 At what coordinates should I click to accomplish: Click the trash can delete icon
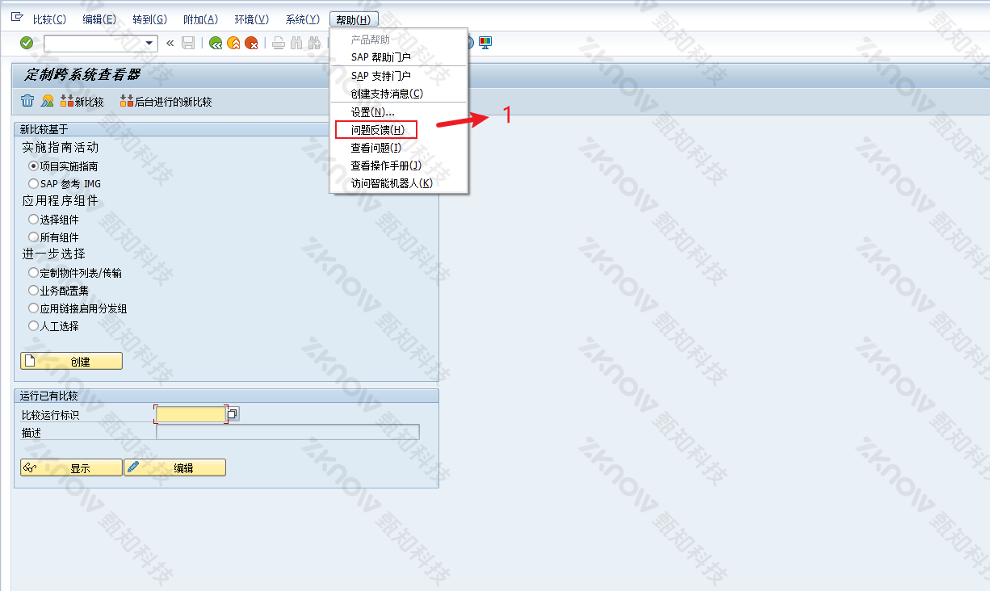(x=27, y=101)
